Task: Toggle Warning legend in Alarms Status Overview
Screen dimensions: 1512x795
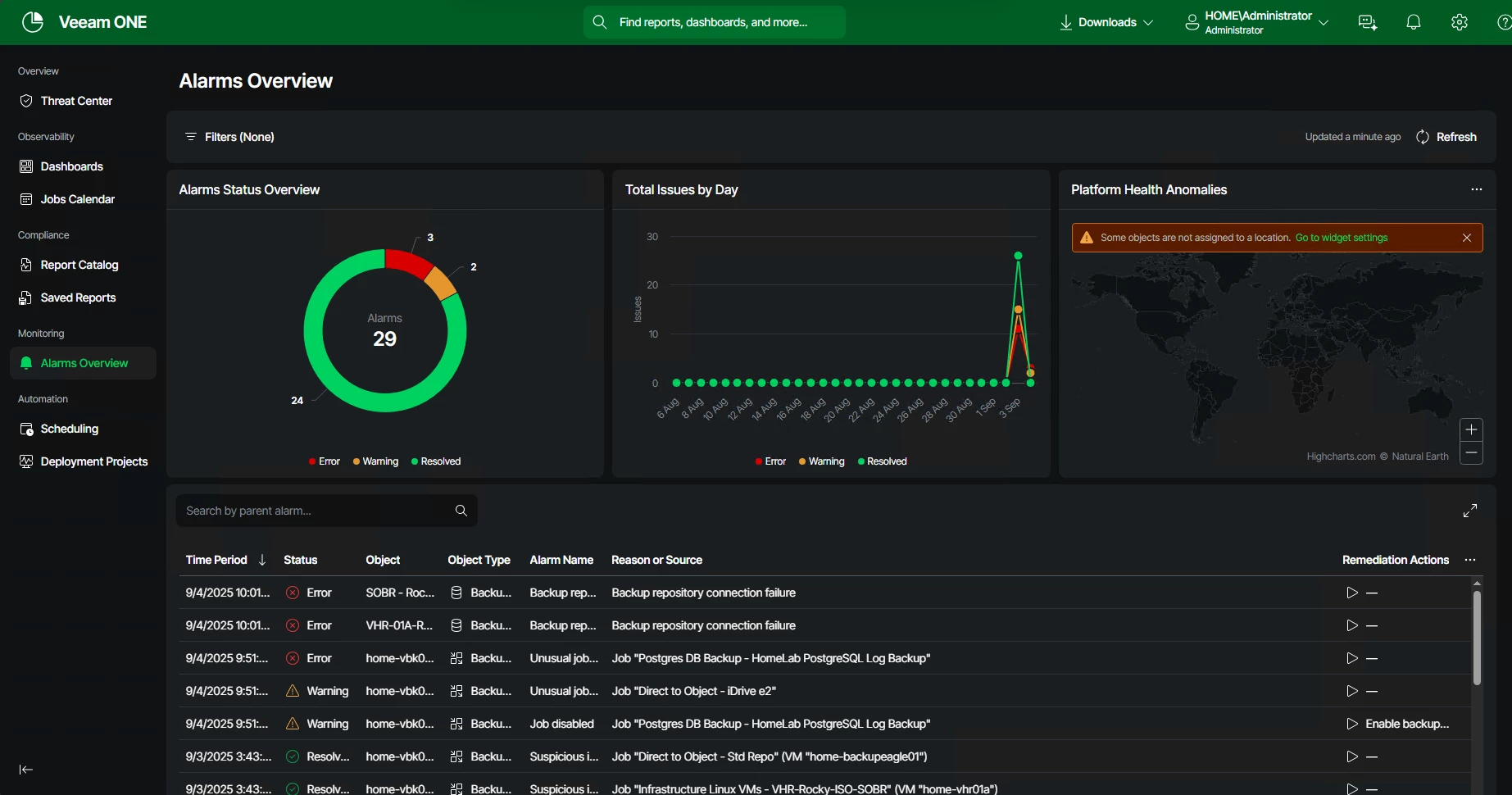Action: point(375,461)
